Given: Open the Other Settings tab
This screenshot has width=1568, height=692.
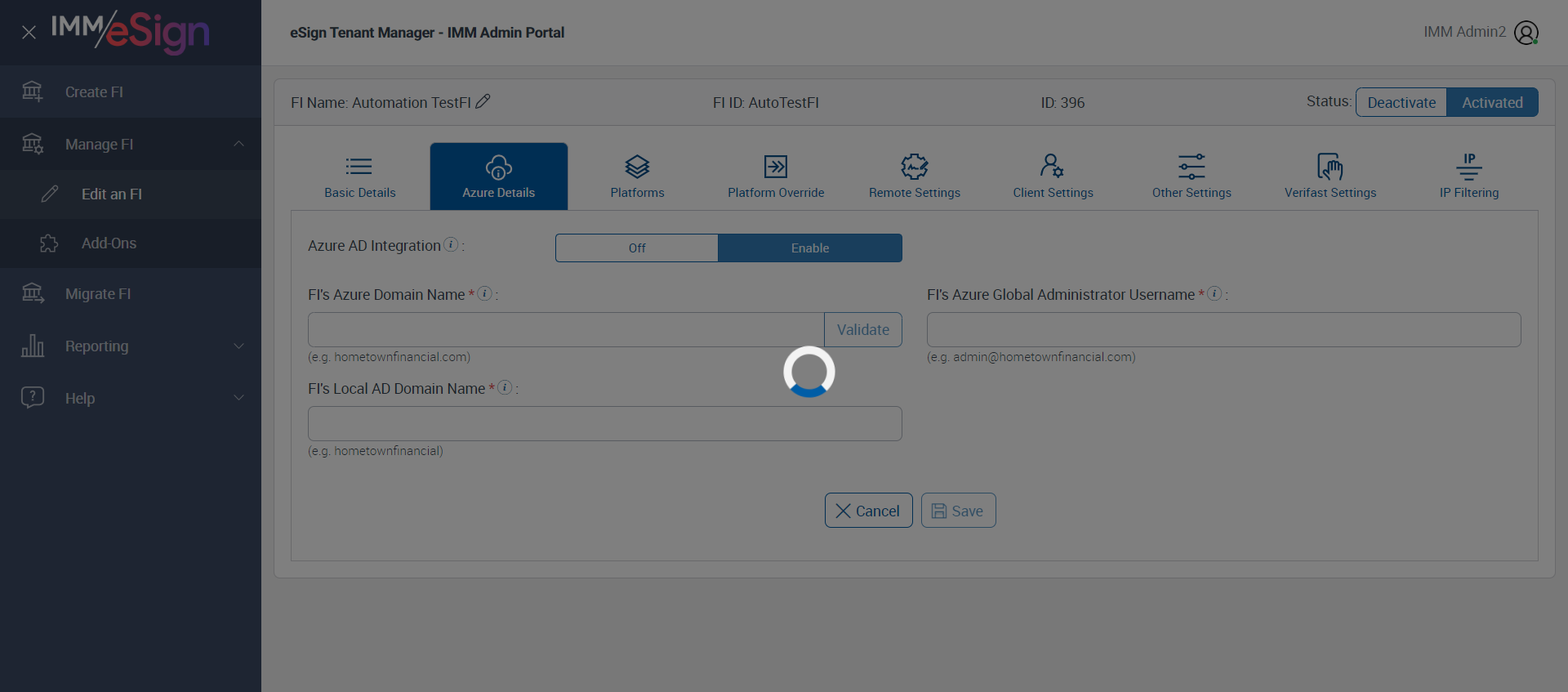Looking at the screenshot, I should pos(1192,176).
